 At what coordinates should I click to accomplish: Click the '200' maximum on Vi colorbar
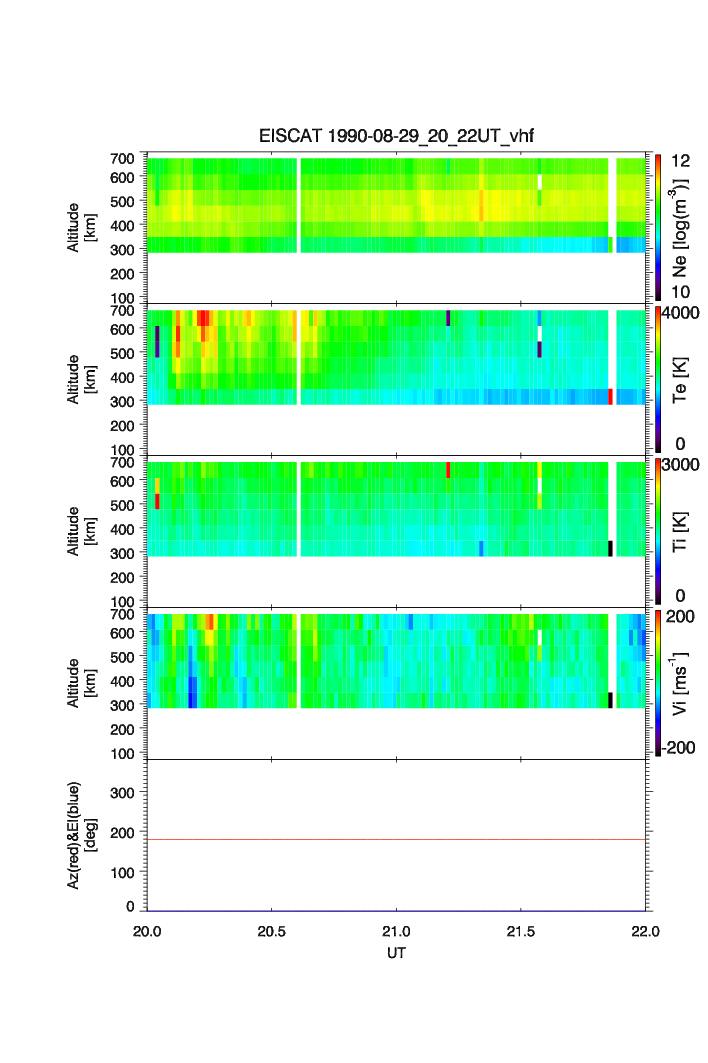680,616
